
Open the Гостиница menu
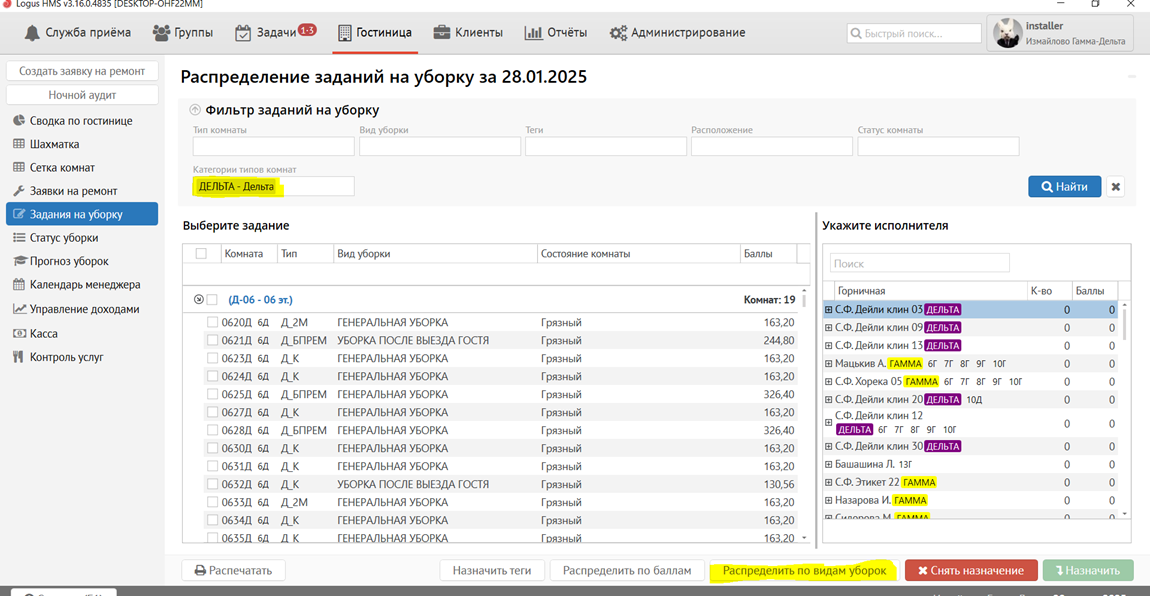point(374,33)
